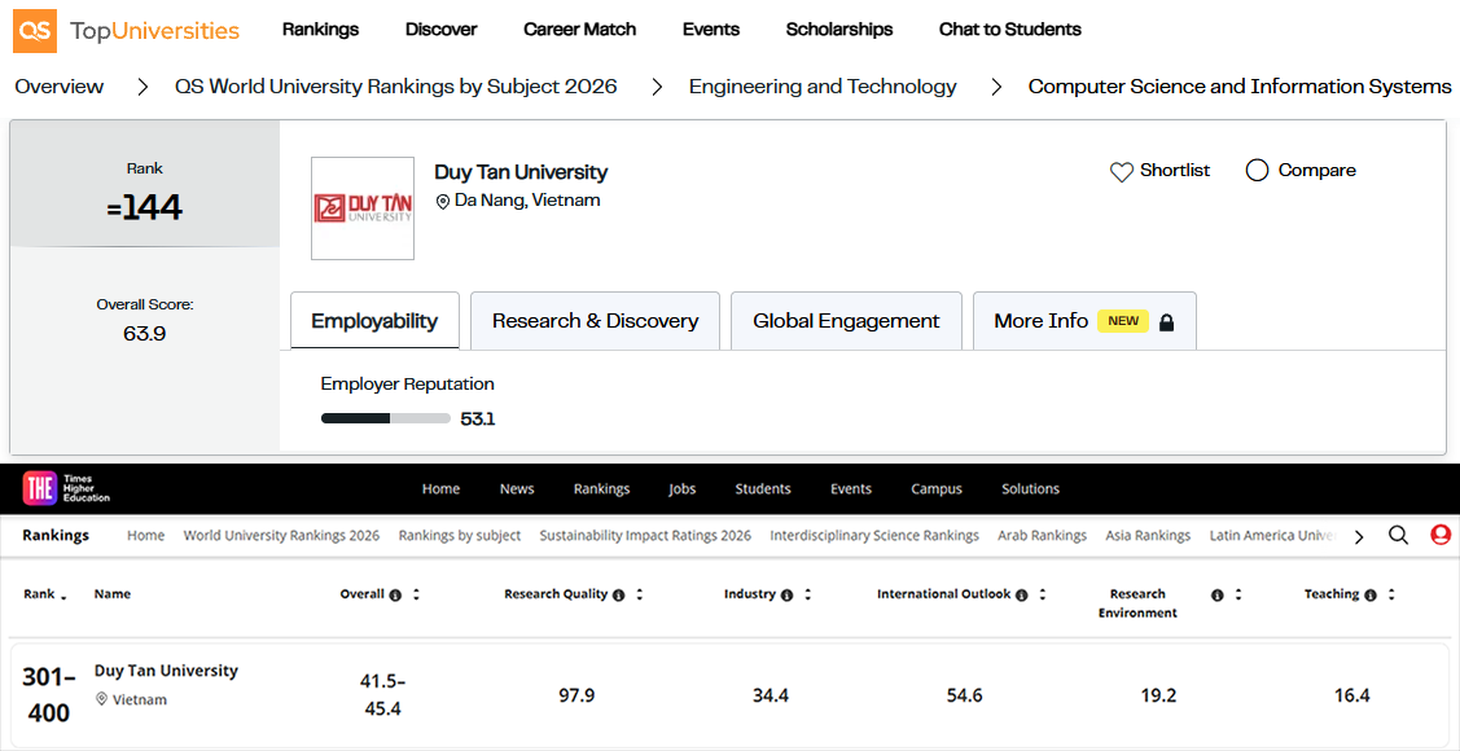Click the QS TopUniversities logo

coord(126,31)
